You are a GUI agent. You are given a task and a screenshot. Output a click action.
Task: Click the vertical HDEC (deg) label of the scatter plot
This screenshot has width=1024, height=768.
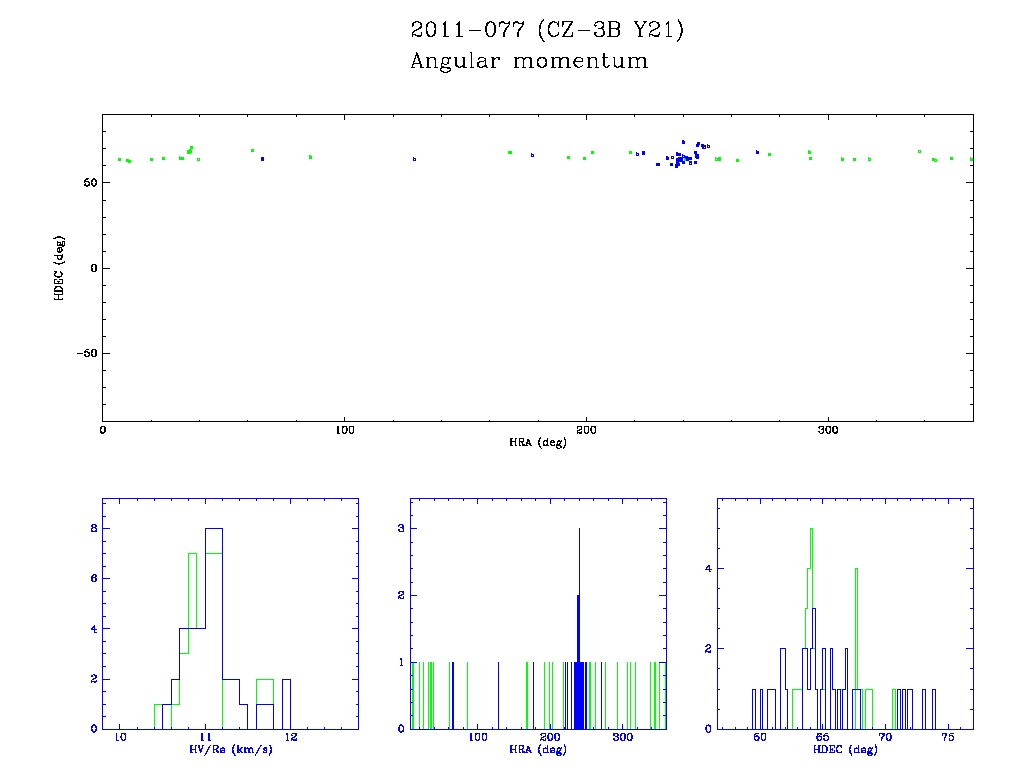[59, 267]
